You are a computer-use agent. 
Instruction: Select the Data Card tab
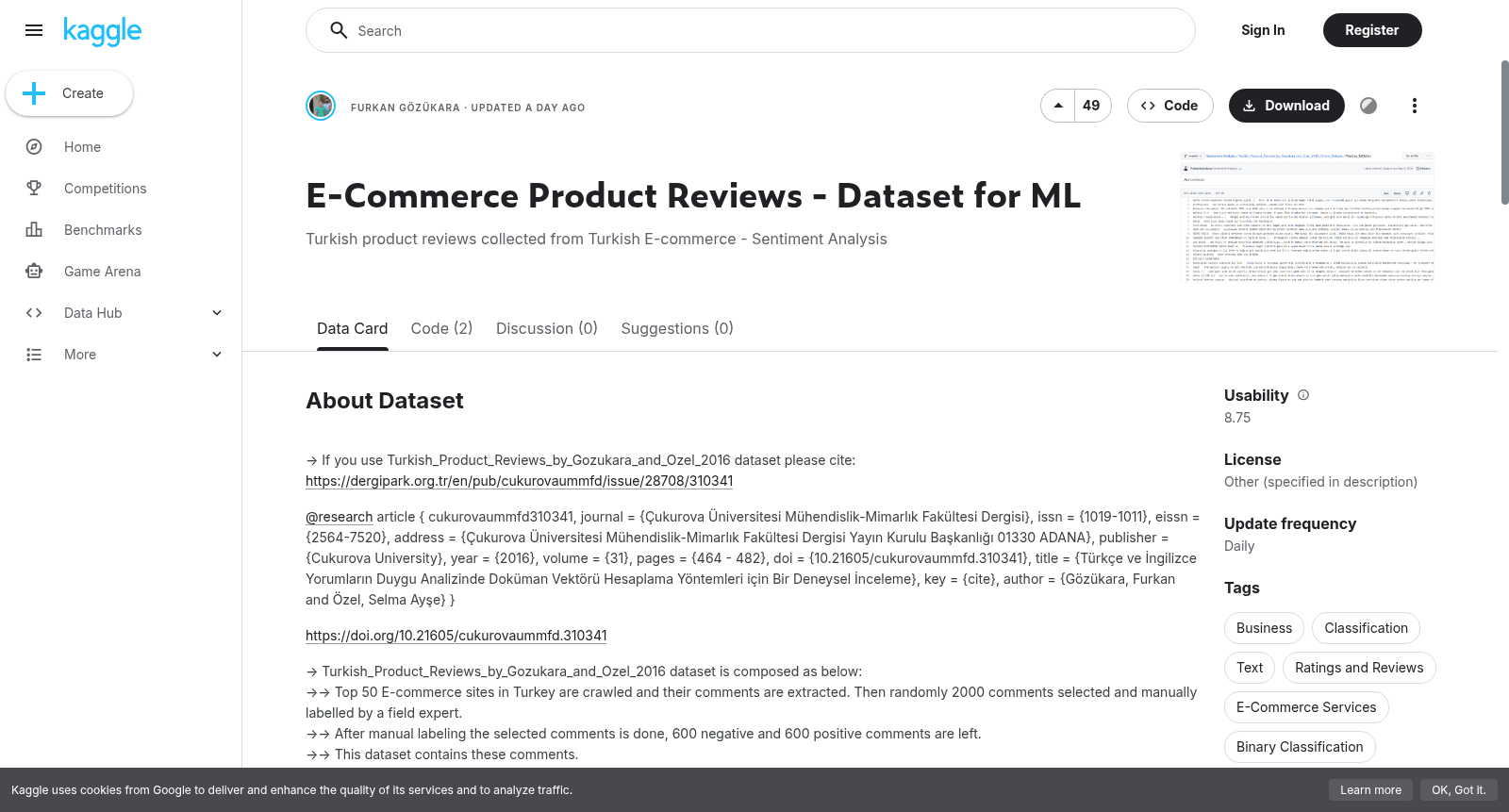(352, 328)
